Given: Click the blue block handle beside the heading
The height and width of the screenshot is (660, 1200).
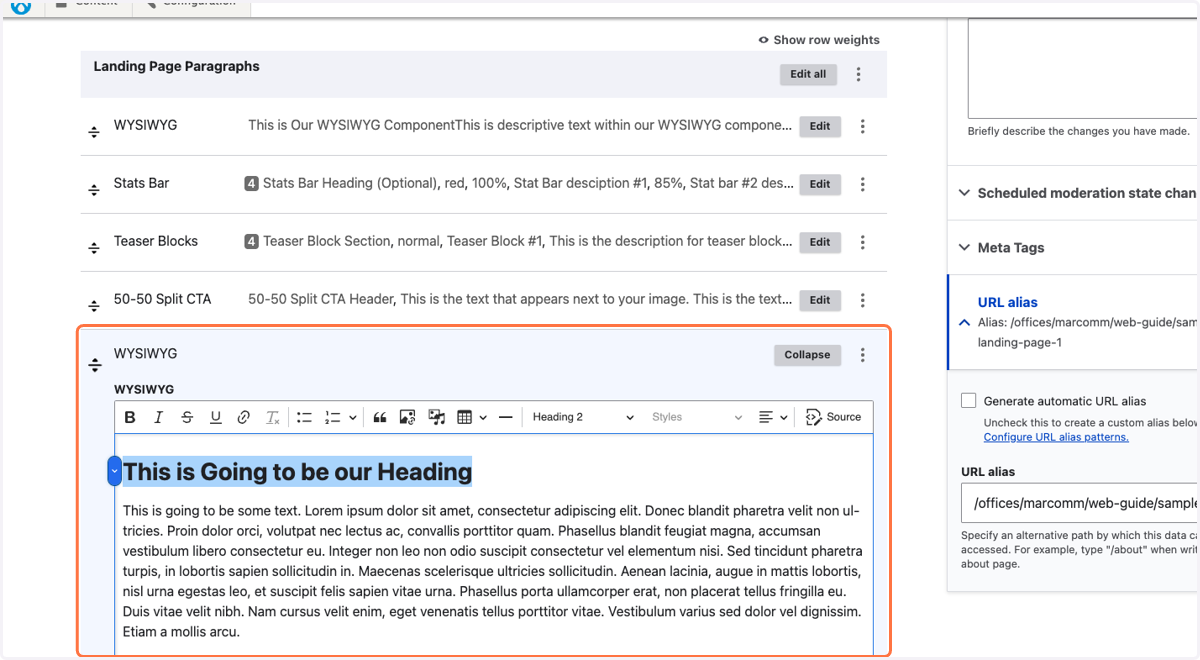Looking at the screenshot, I should pos(114,471).
